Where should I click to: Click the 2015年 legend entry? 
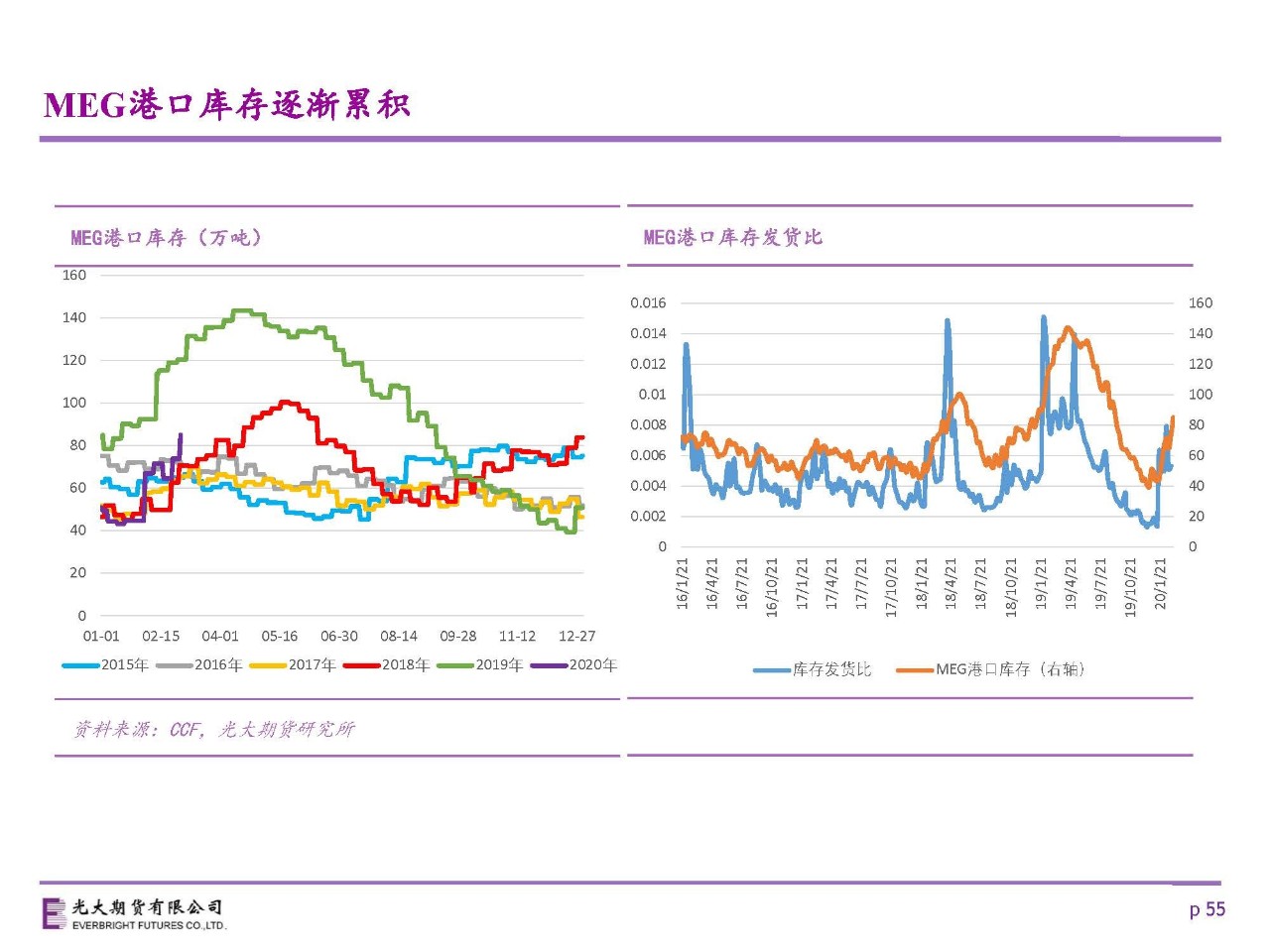105,664
